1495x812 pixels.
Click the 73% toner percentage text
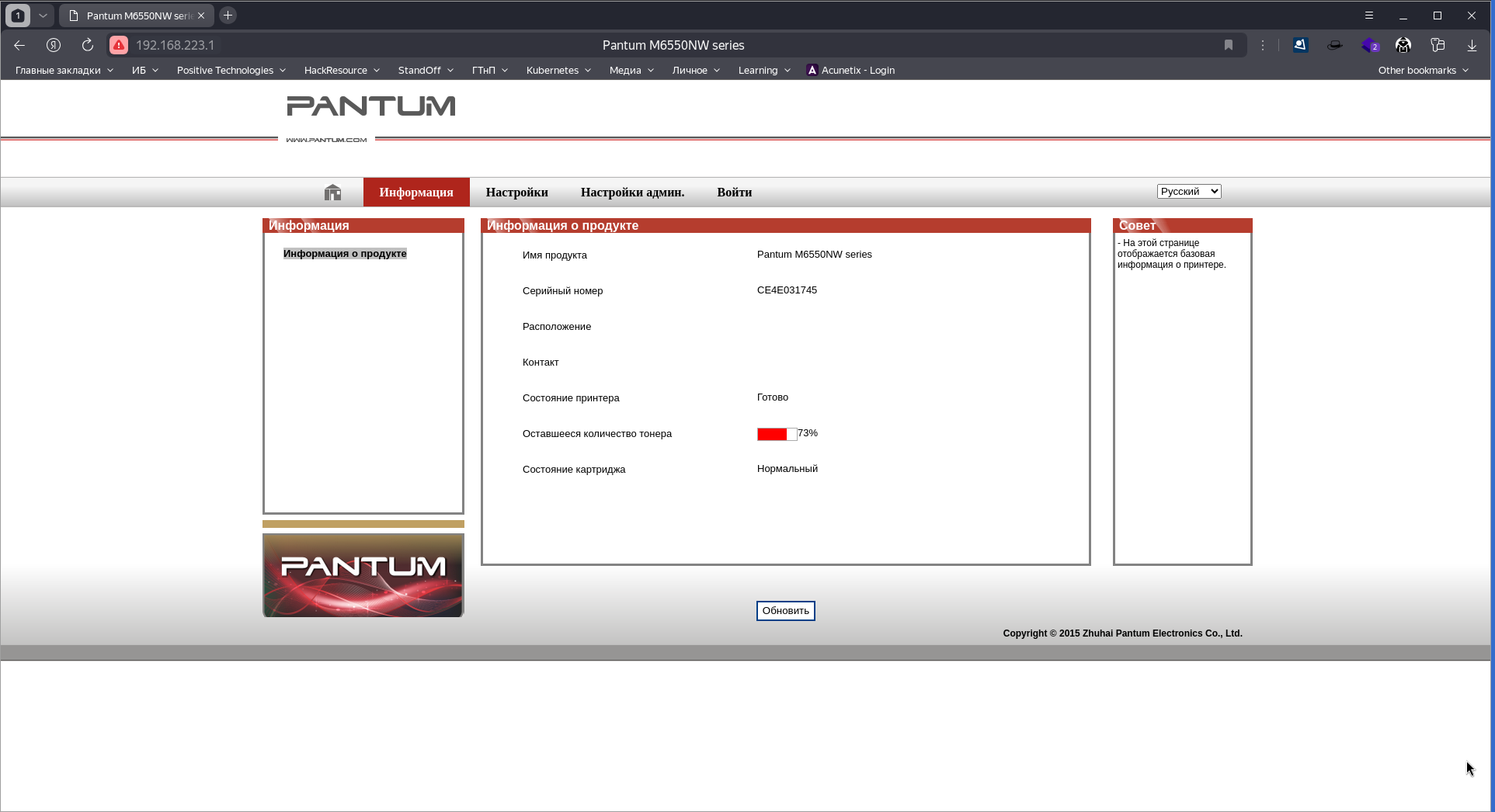click(808, 433)
